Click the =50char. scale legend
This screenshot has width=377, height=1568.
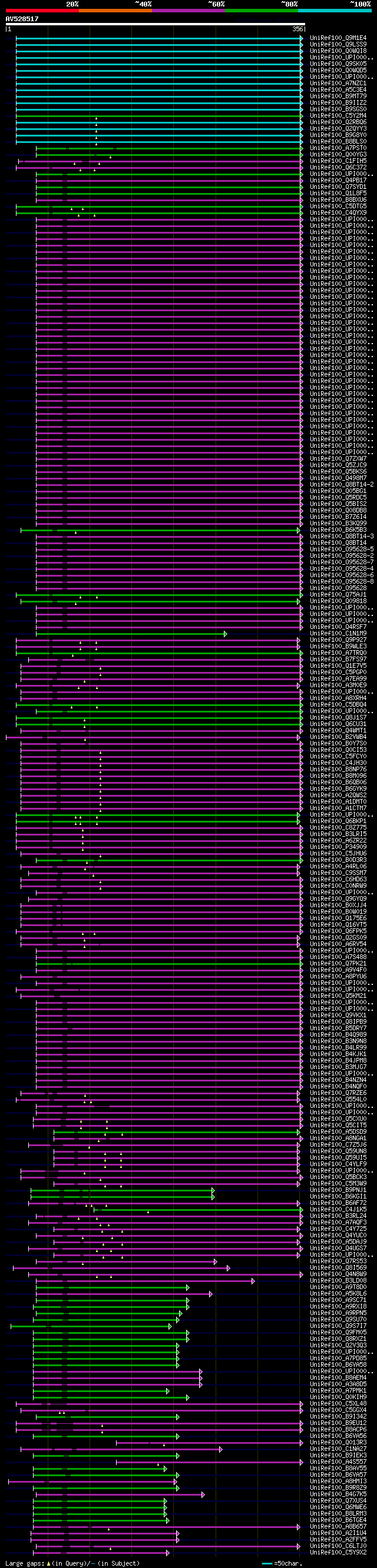[283, 1563]
